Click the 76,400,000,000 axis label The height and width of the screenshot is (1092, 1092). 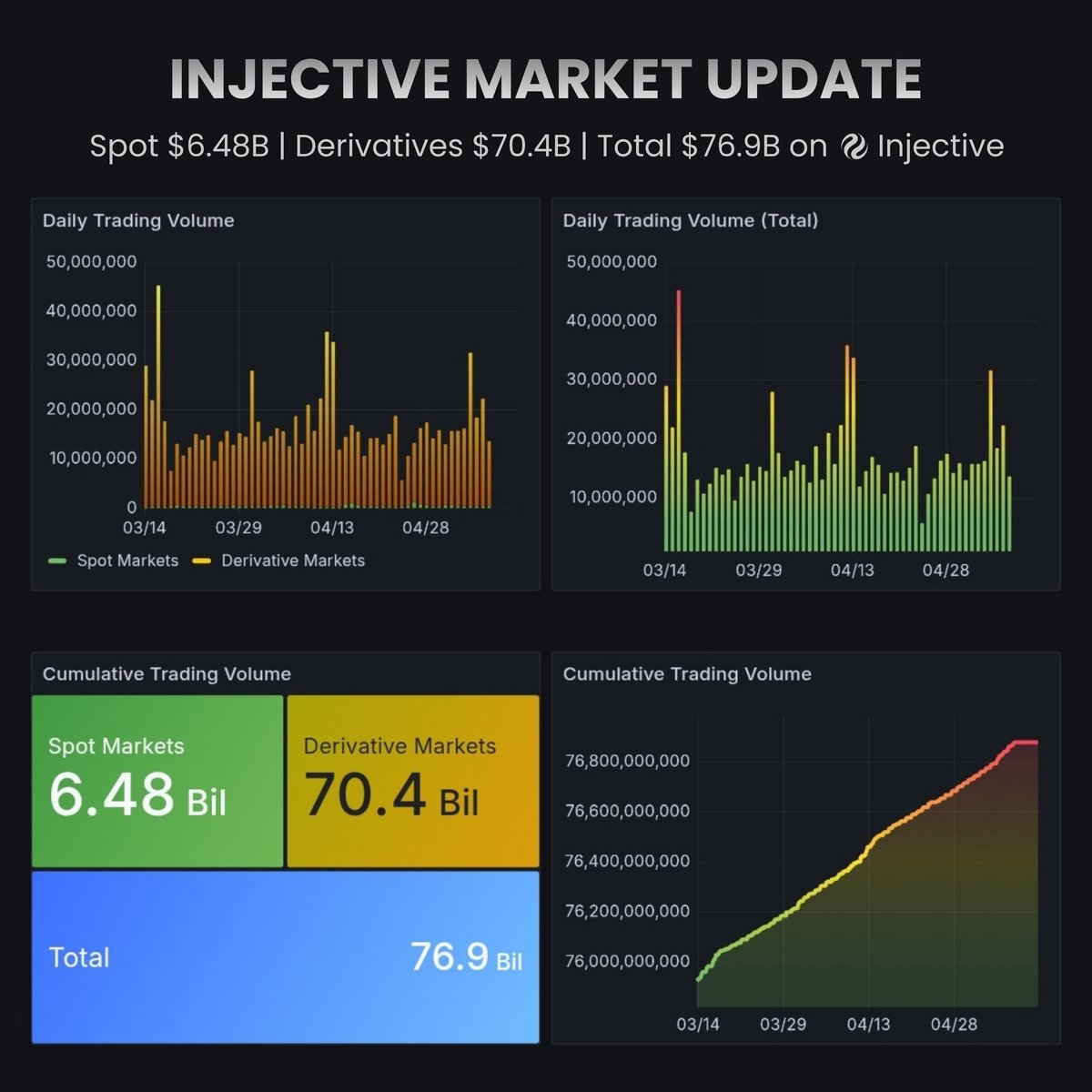pyautogui.click(x=627, y=861)
